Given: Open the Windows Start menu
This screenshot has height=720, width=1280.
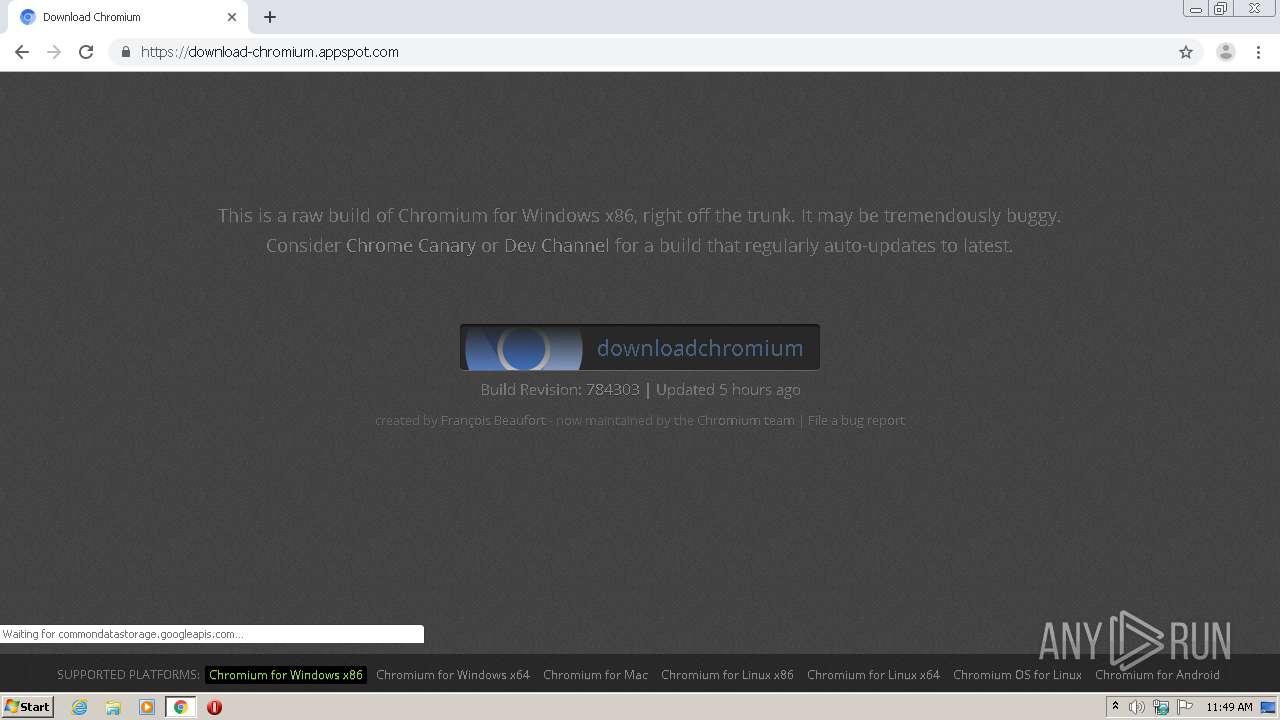Looking at the screenshot, I should pyautogui.click(x=27, y=707).
